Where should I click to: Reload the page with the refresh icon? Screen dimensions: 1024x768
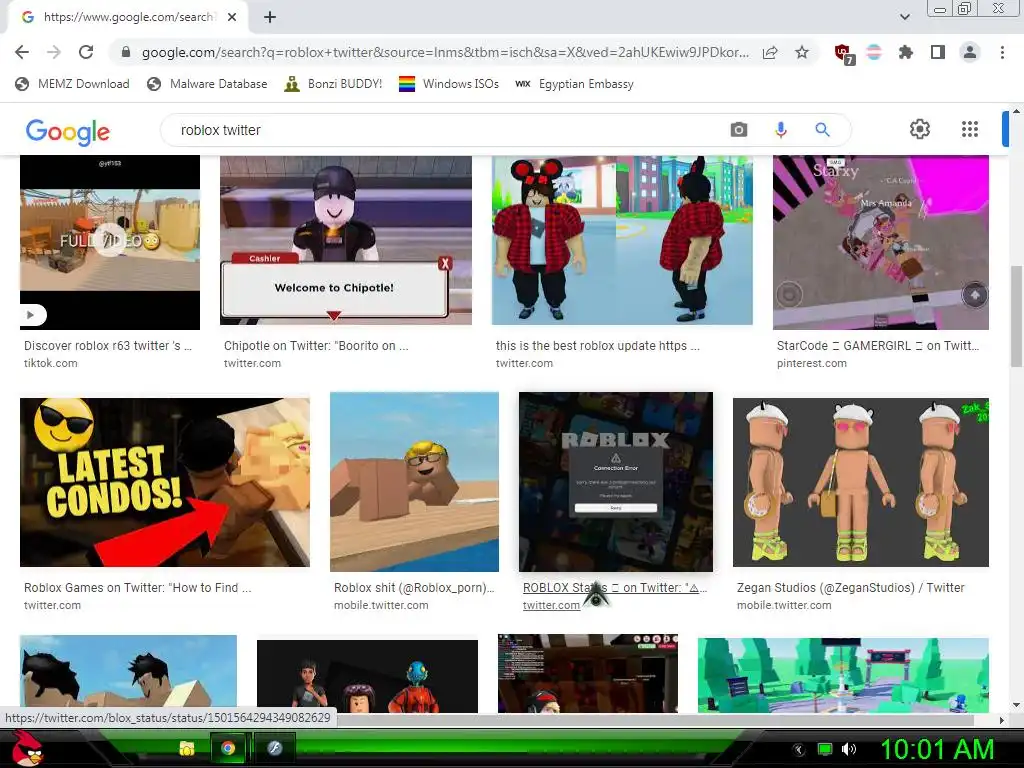coord(86,52)
